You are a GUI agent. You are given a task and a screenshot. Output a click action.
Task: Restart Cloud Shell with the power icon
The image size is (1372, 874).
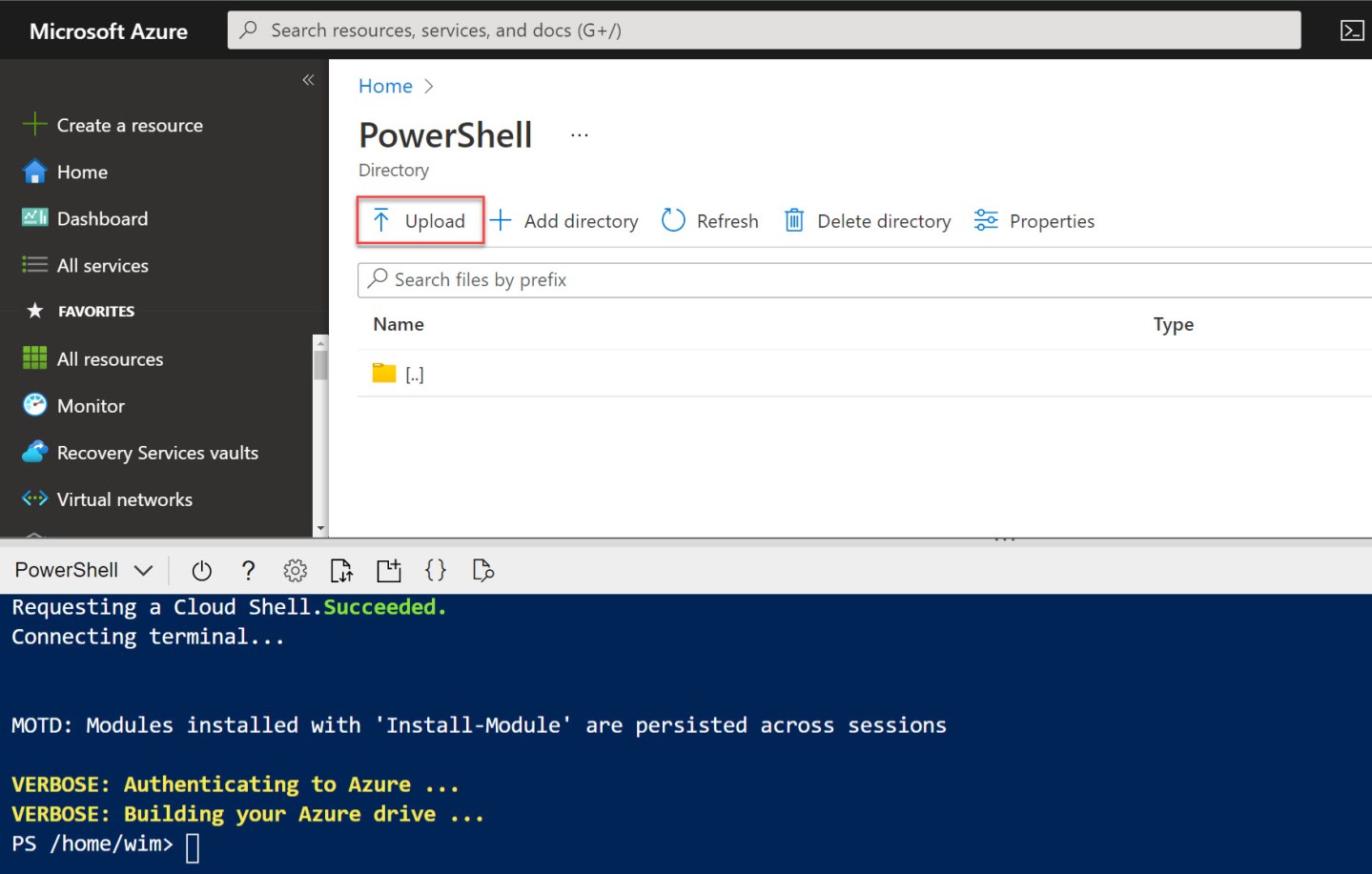point(201,570)
